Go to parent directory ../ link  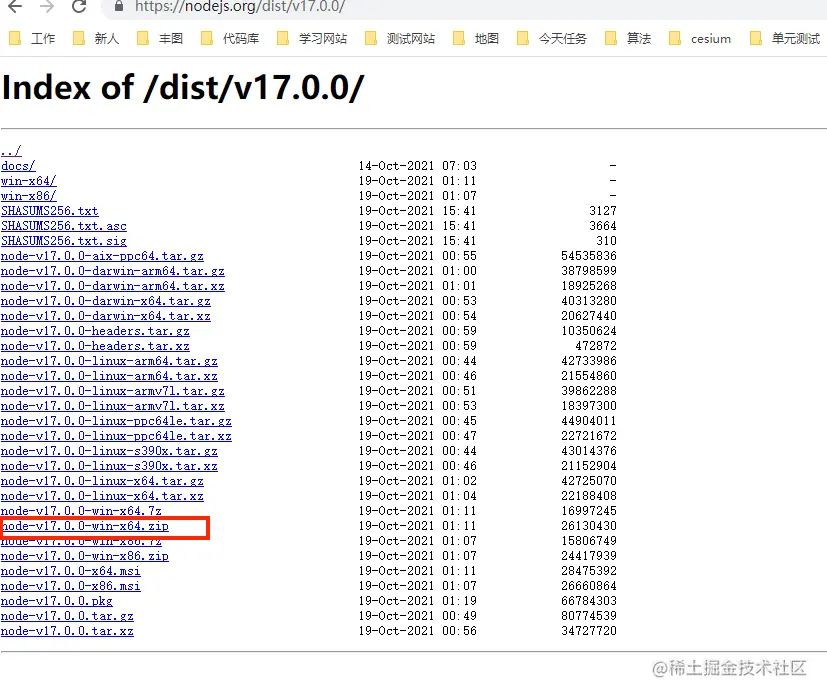tap(11, 151)
